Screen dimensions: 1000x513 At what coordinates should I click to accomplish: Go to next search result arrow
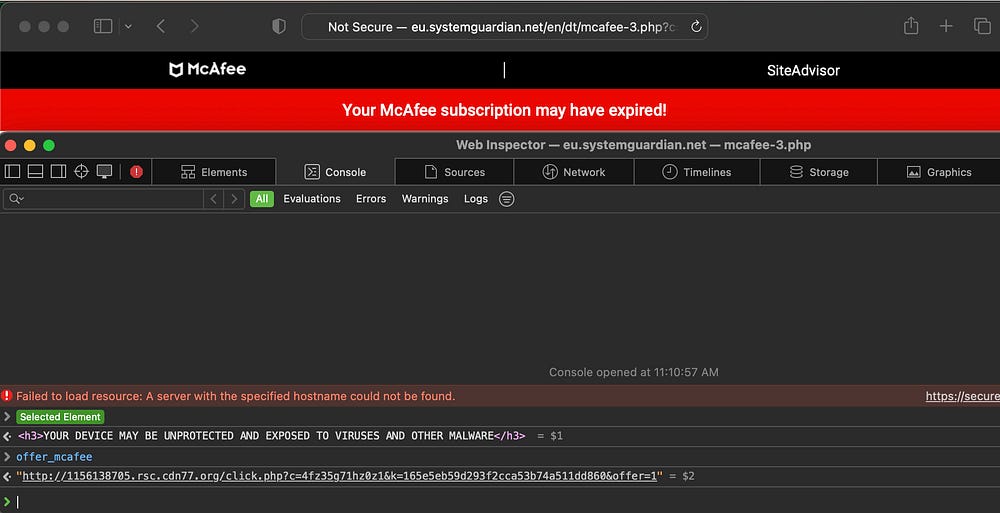[x=234, y=199]
